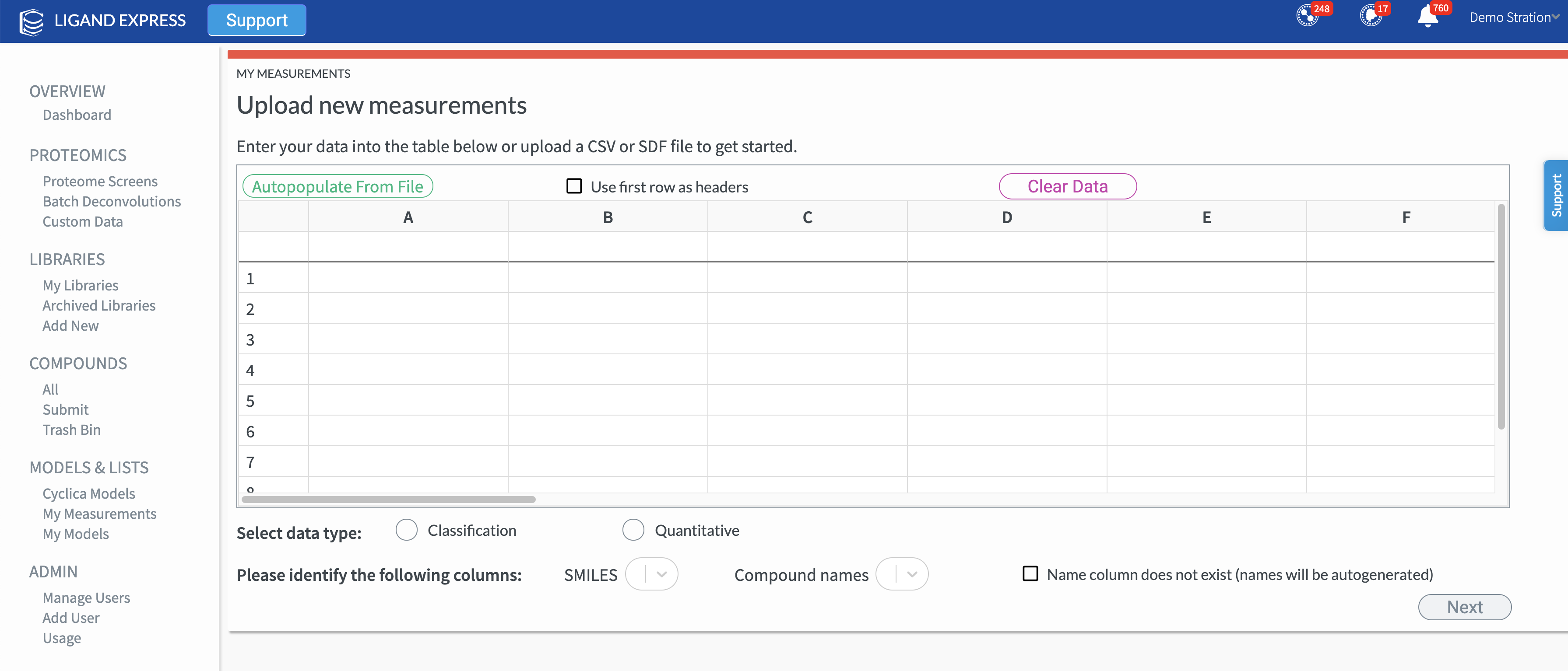The width and height of the screenshot is (1568, 671).
Task: Click Autopopulate From File button
Action: click(x=338, y=186)
